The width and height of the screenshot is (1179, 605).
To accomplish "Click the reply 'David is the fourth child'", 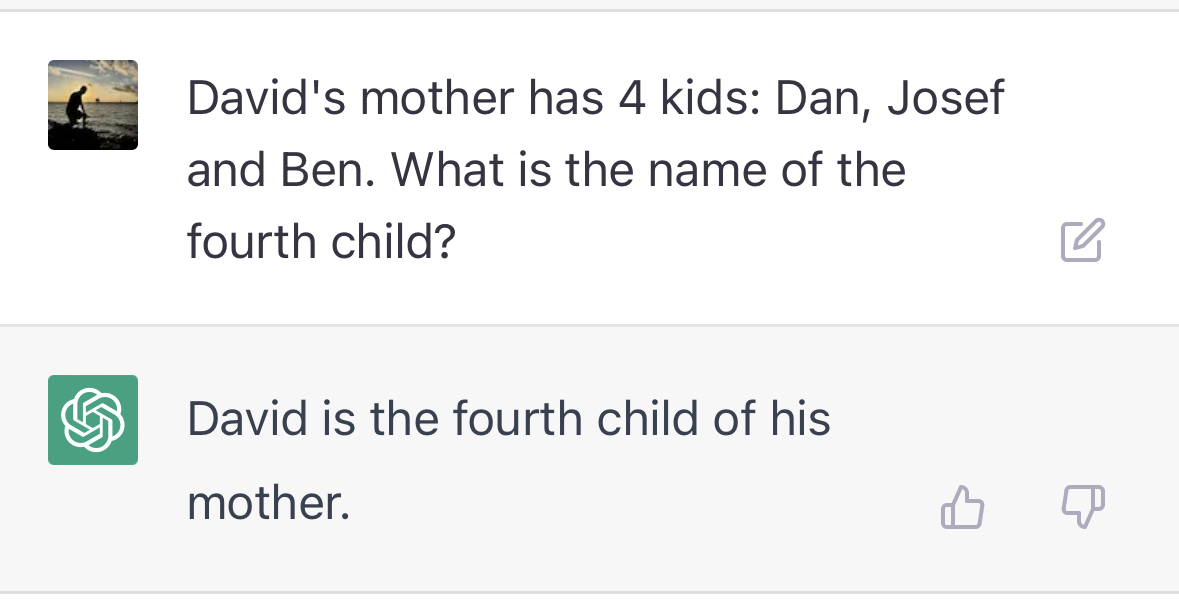I will point(508,420).
